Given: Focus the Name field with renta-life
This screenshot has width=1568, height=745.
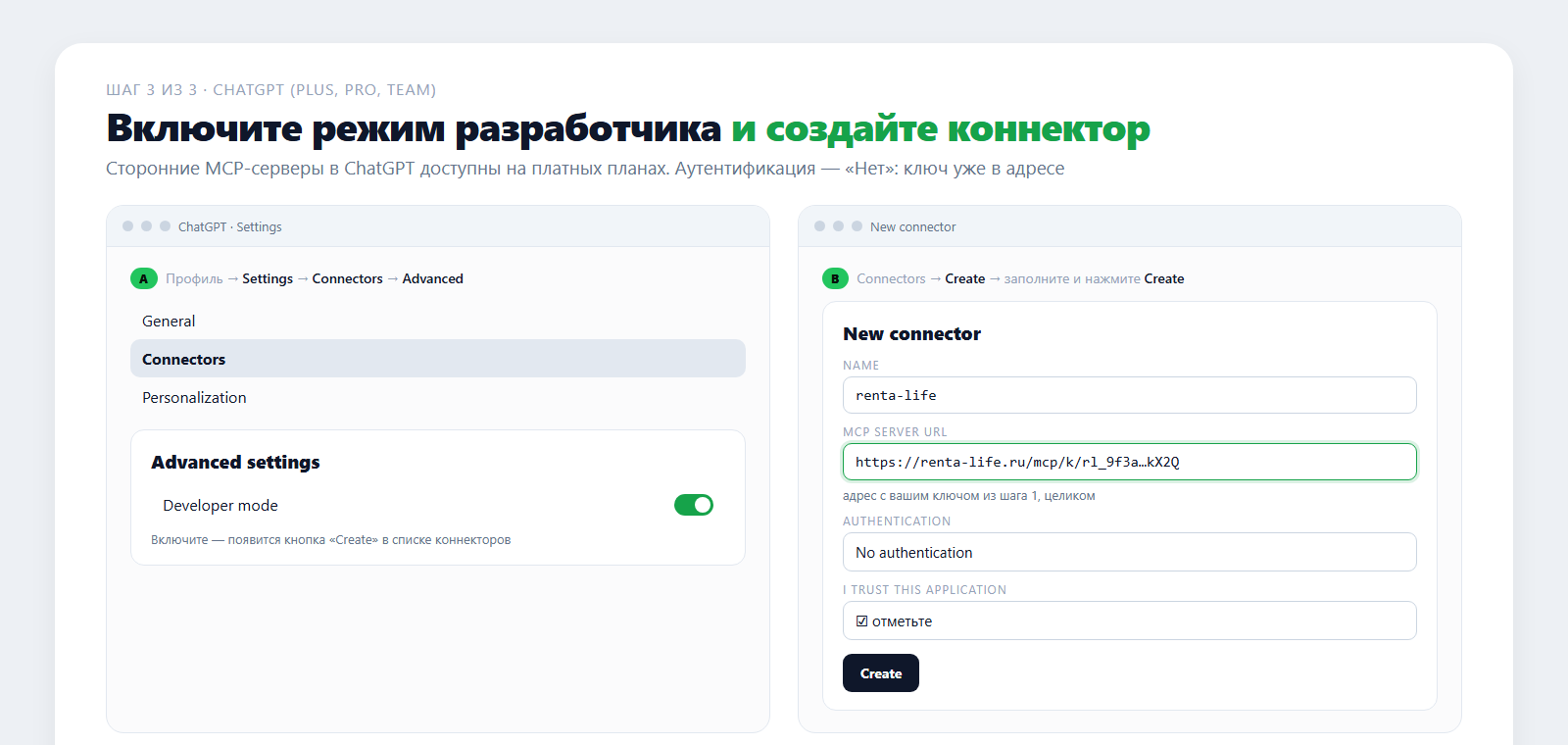Looking at the screenshot, I should point(1130,395).
